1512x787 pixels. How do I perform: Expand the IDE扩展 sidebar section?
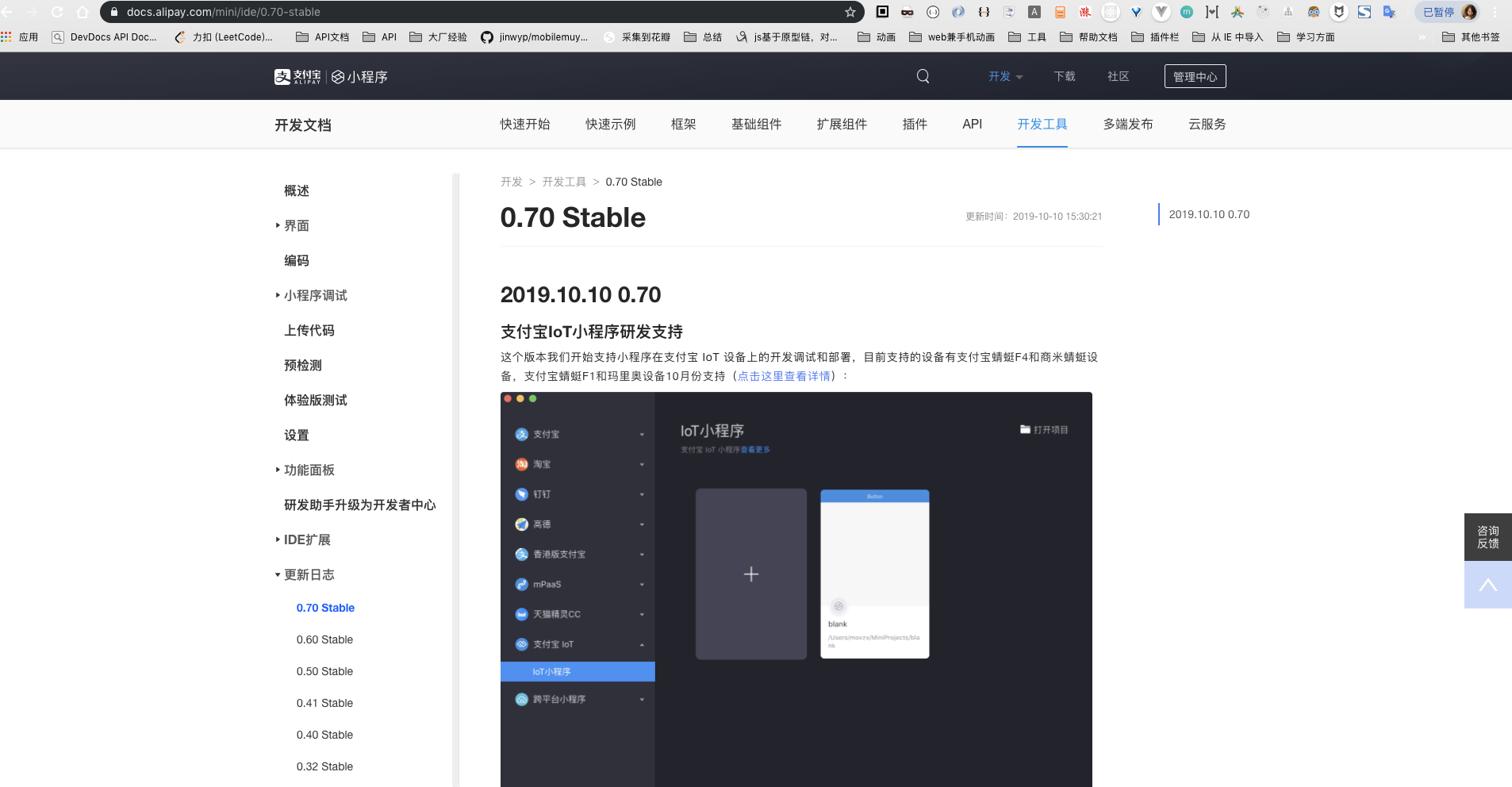(302, 540)
